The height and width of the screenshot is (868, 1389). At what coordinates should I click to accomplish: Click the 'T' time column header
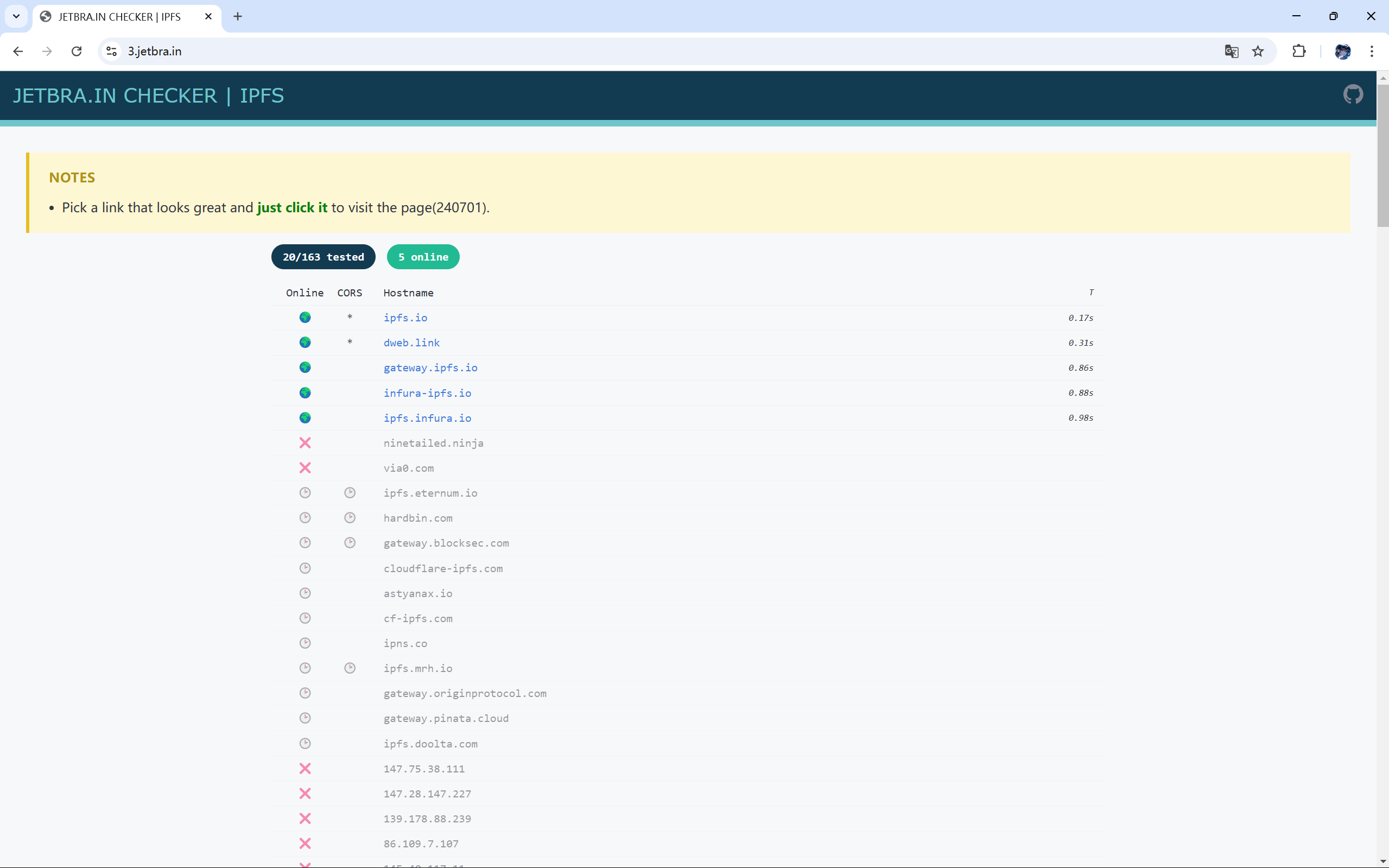tap(1091, 293)
